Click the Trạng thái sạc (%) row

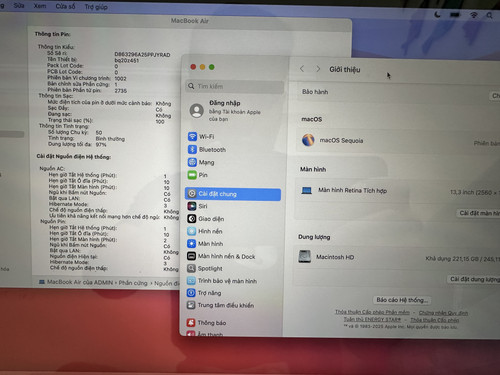point(106,121)
